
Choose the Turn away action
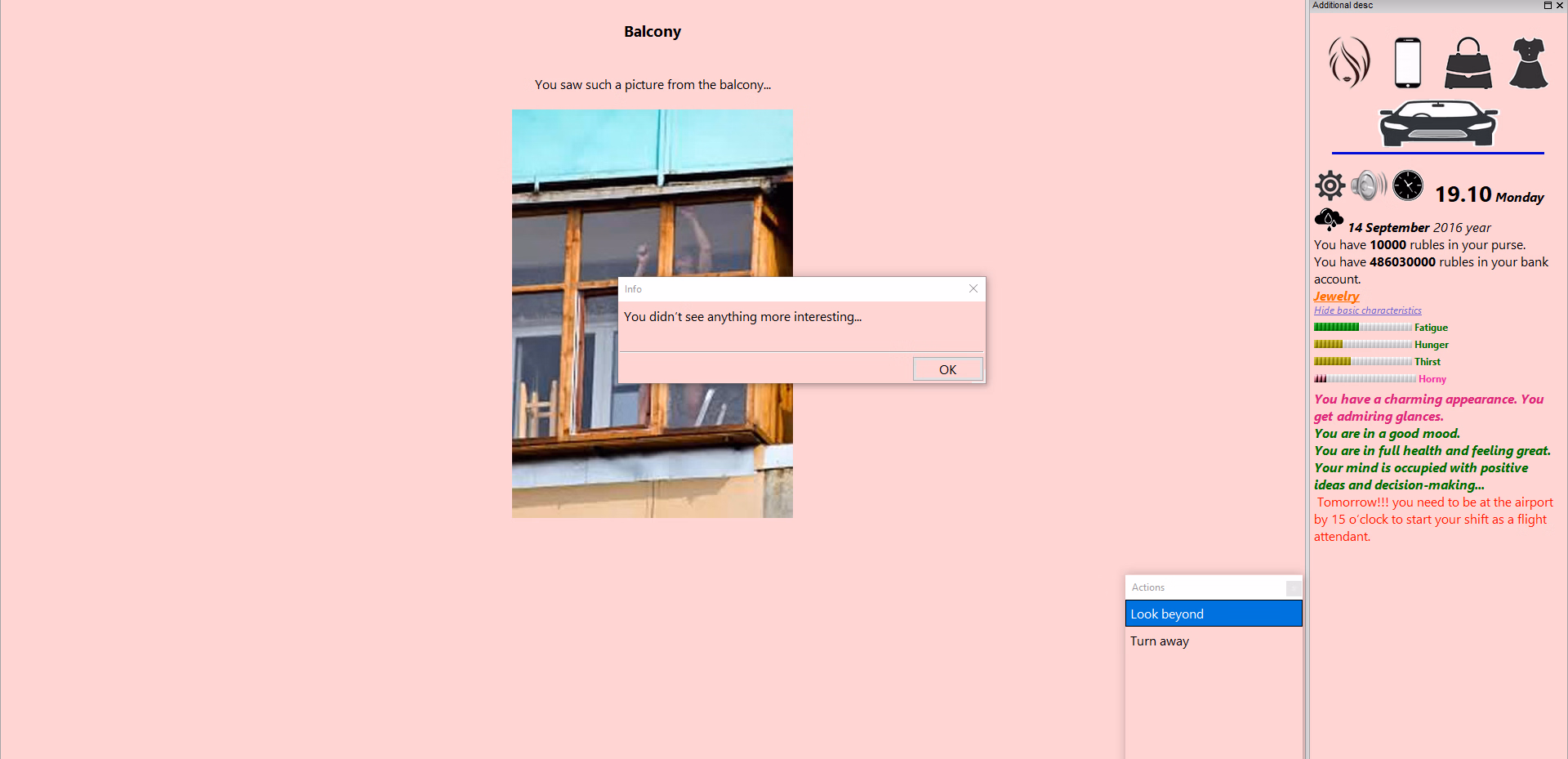tap(1214, 641)
